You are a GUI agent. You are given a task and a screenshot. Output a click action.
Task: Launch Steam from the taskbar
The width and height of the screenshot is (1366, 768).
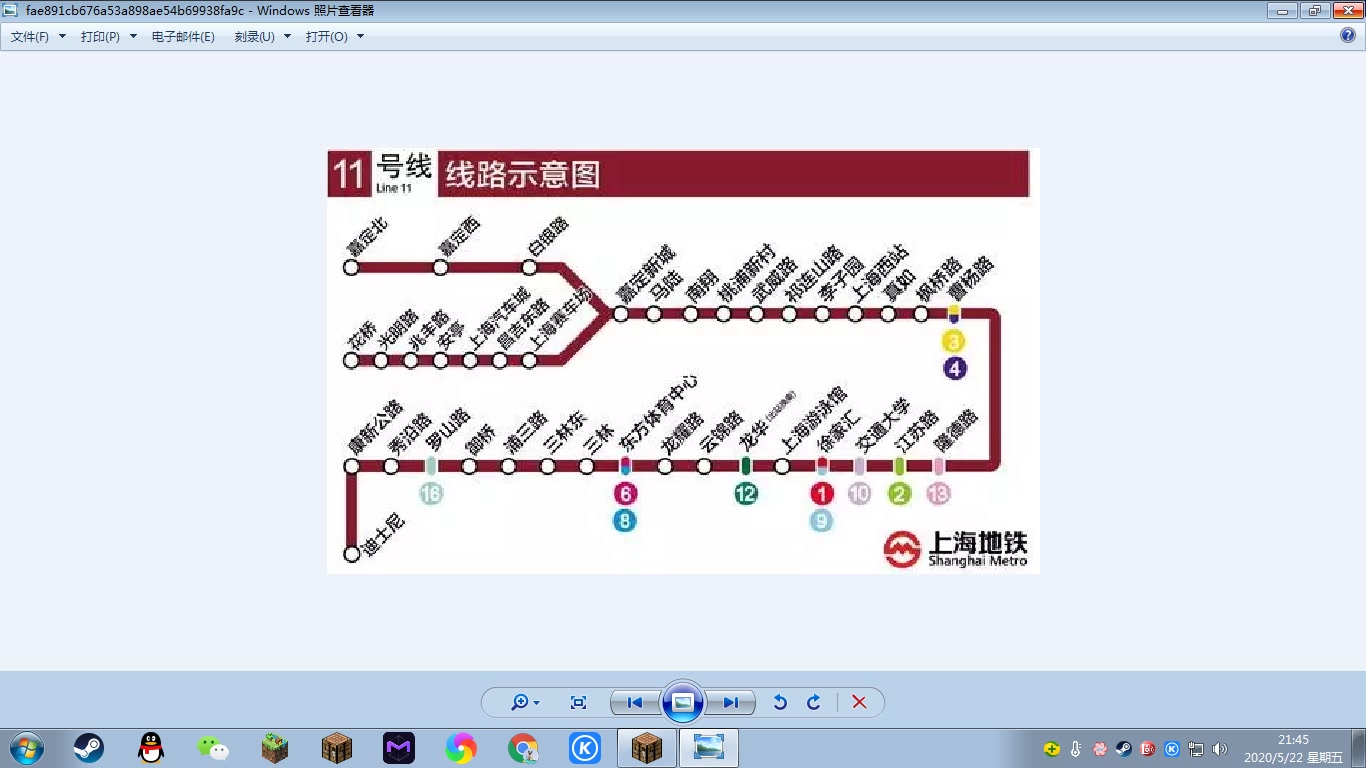click(x=89, y=748)
